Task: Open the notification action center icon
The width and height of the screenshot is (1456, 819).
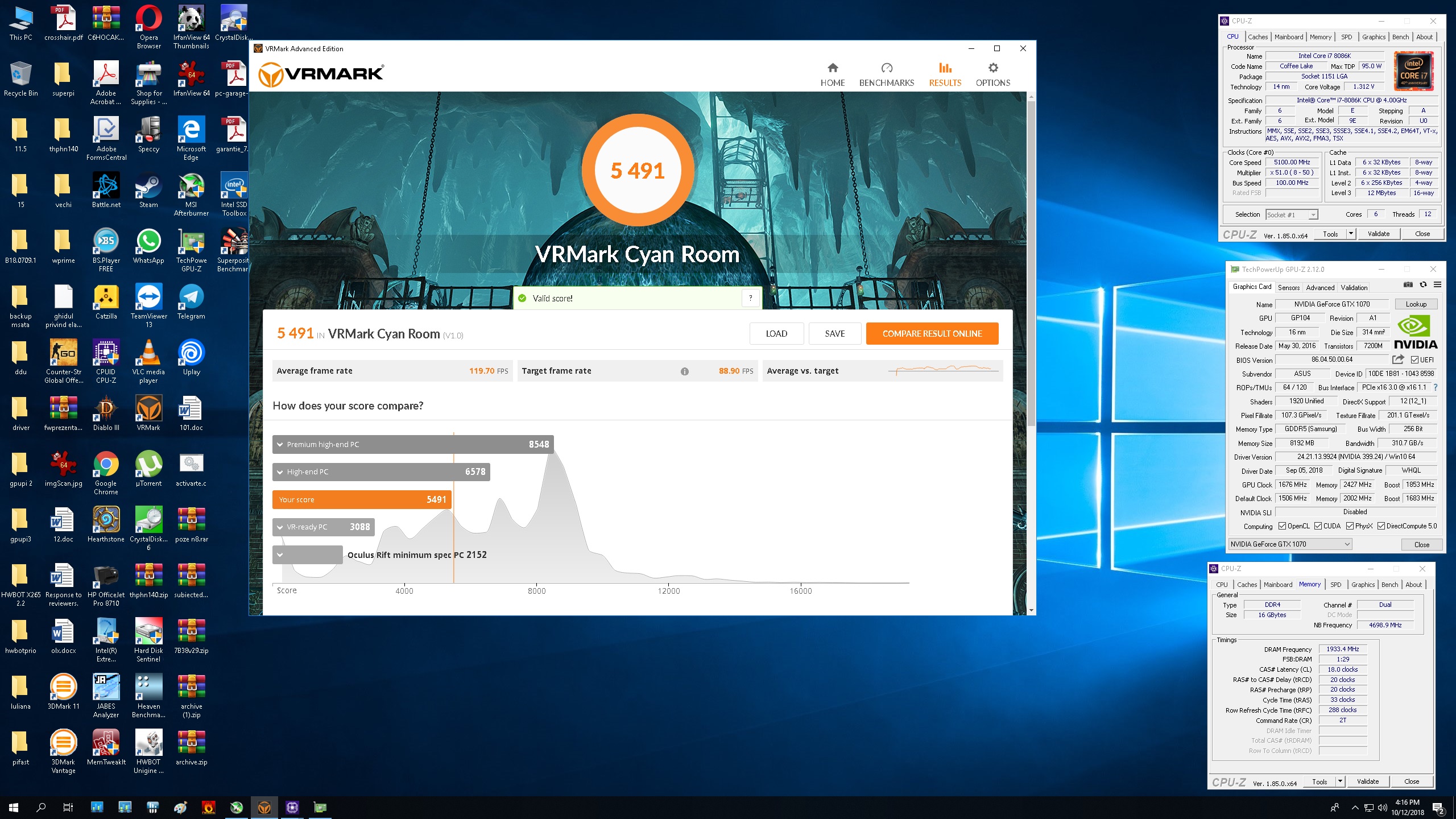Action: pyautogui.click(x=1438, y=808)
